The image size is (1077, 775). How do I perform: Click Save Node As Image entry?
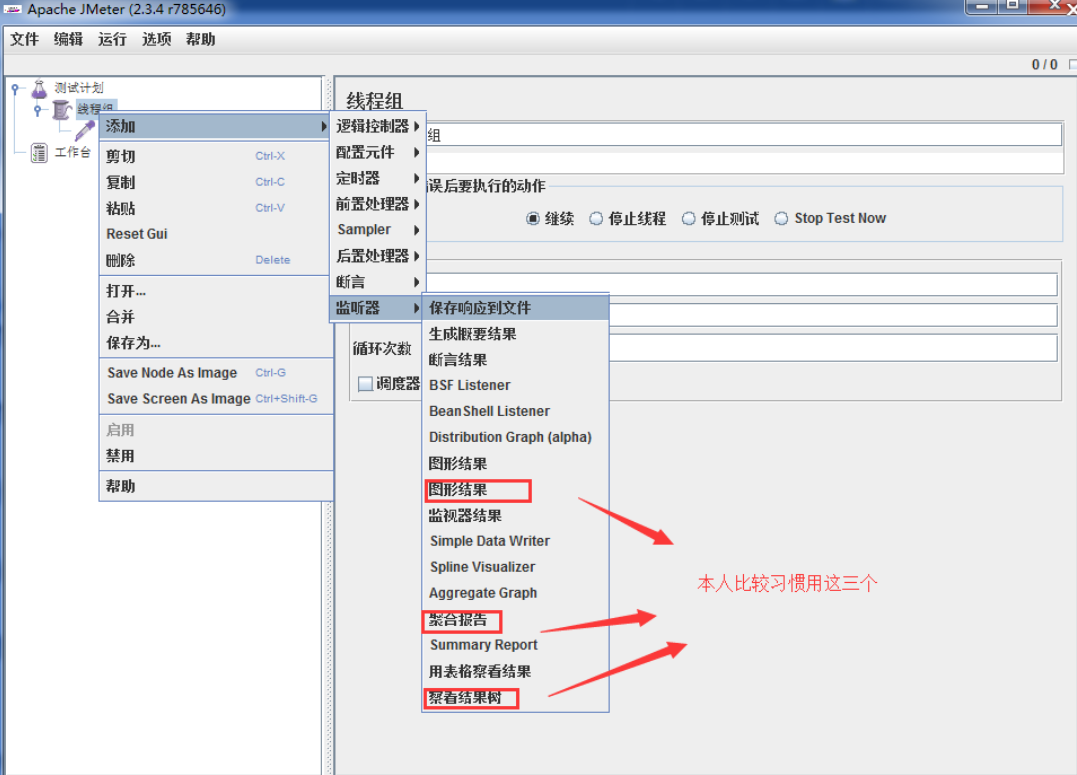pos(172,373)
